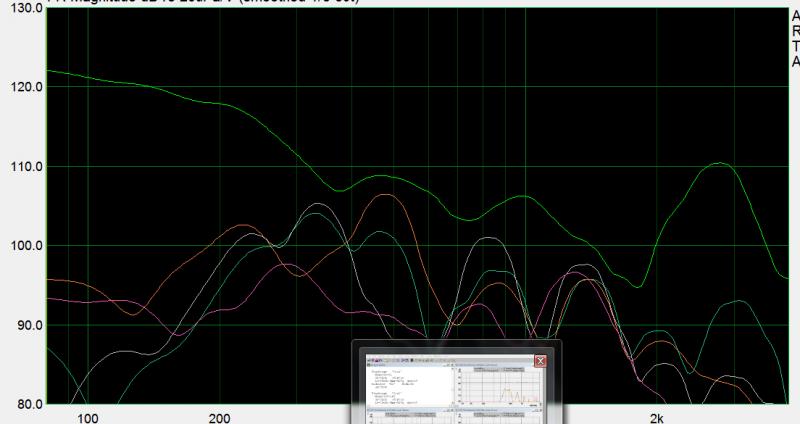The width and height of the screenshot is (800, 424).
Task: Click the graph title text above the plot
Action: (200, 2)
